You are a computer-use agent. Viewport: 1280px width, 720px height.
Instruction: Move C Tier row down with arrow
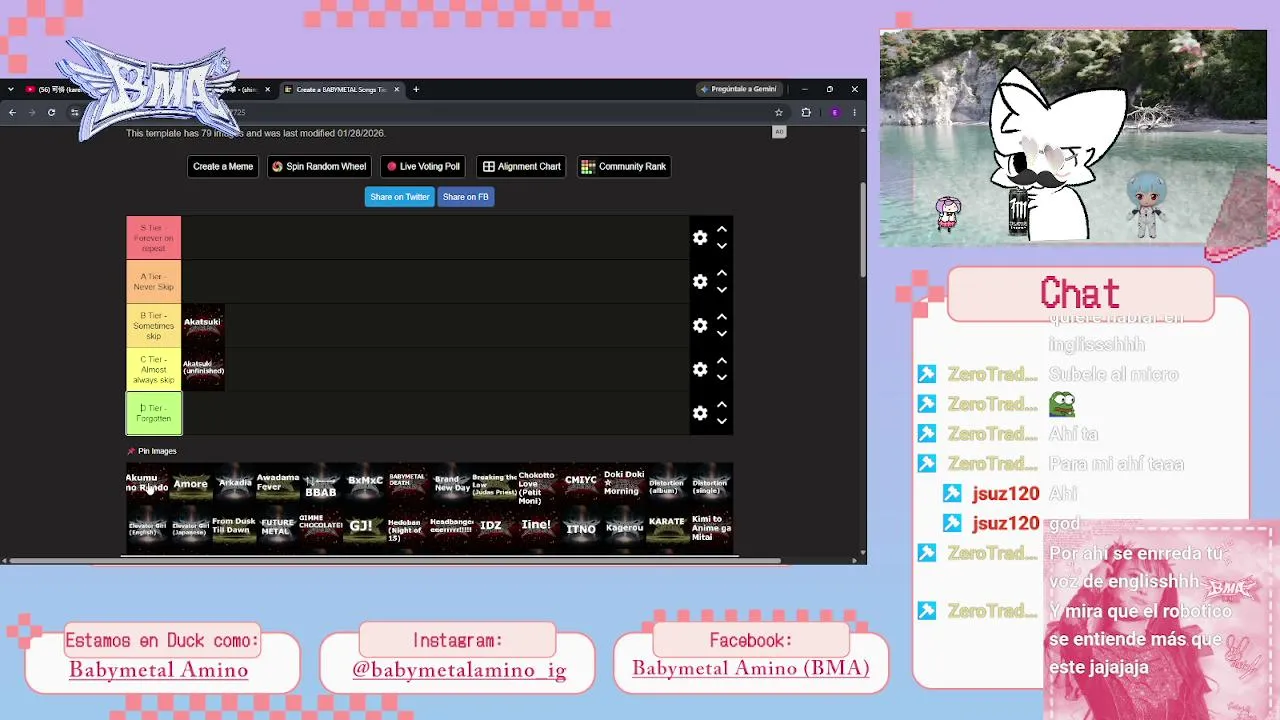(721, 378)
